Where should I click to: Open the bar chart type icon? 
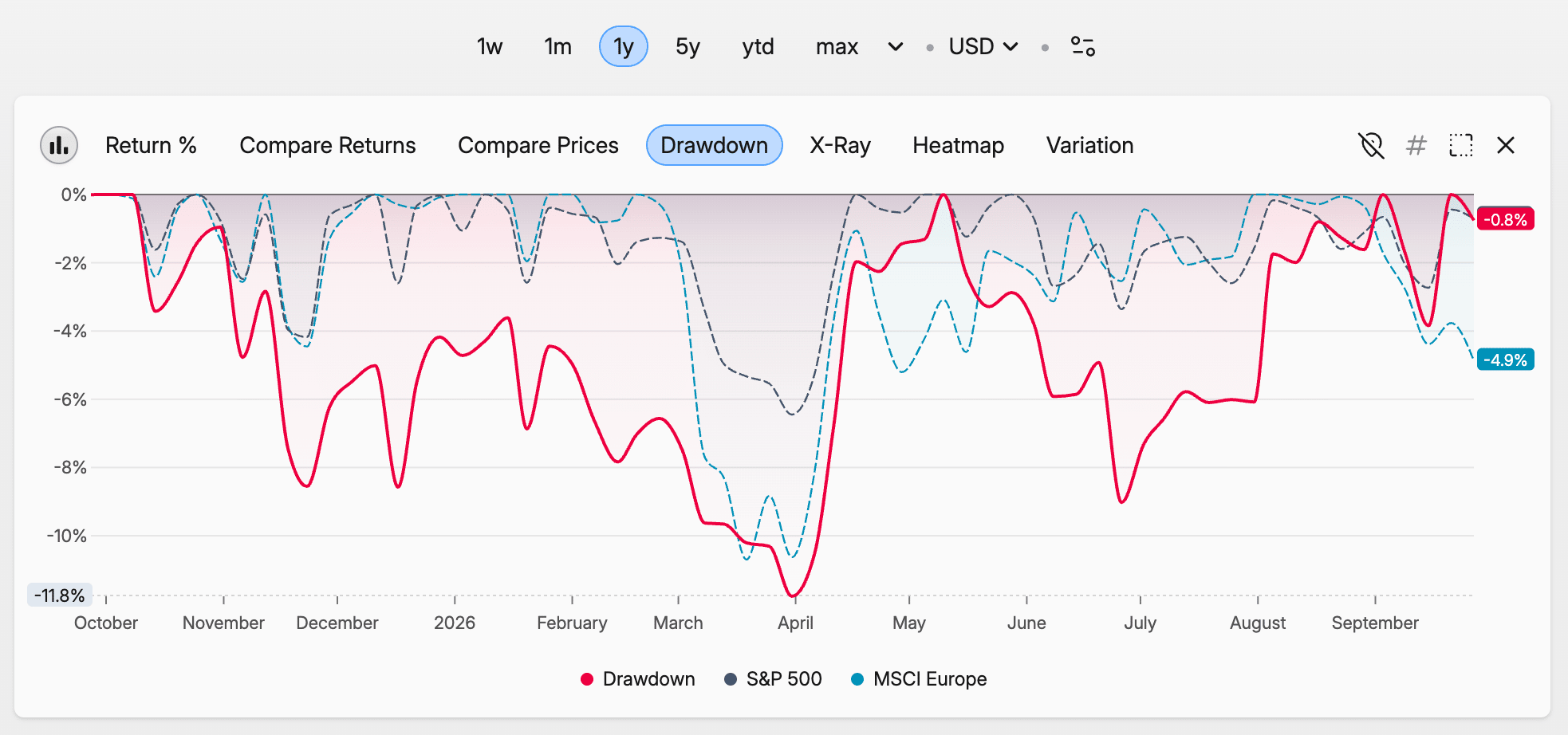59,145
